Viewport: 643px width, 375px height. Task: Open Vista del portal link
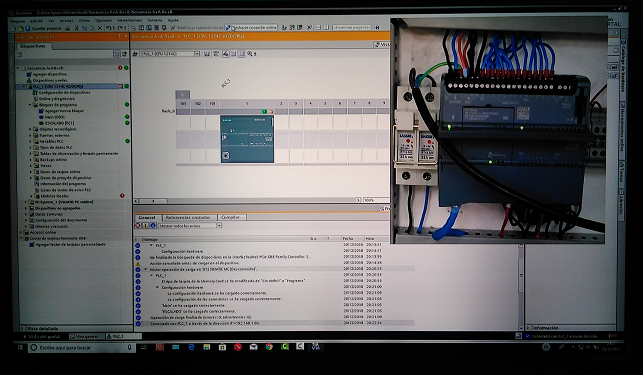[x=41, y=336]
